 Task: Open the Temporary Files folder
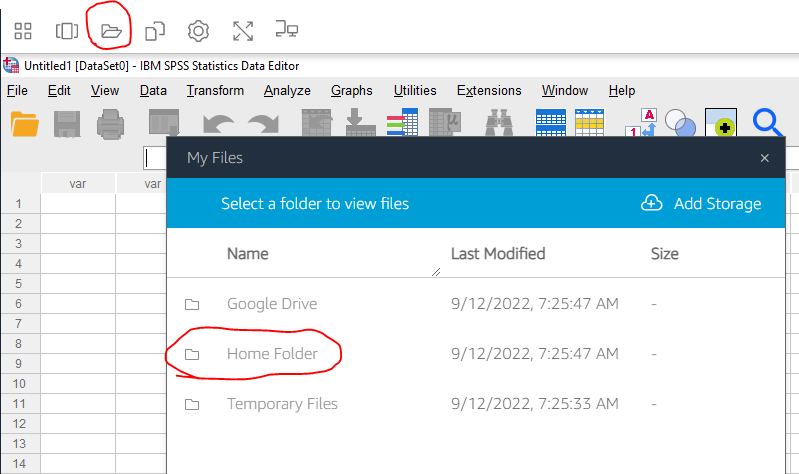click(282, 404)
